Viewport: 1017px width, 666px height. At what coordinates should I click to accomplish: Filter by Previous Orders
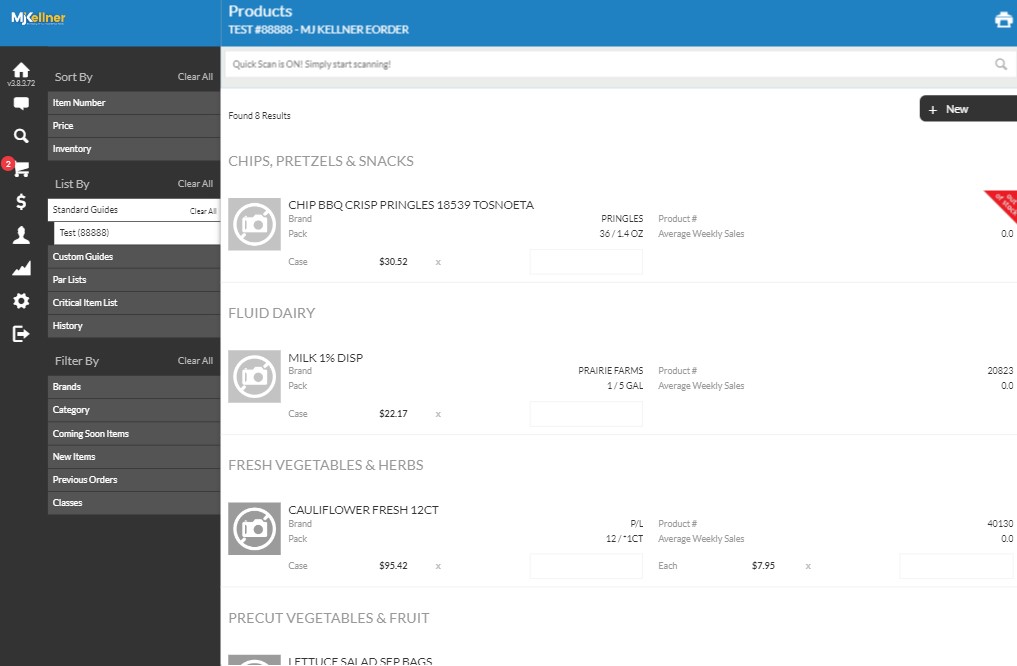[x=134, y=480]
